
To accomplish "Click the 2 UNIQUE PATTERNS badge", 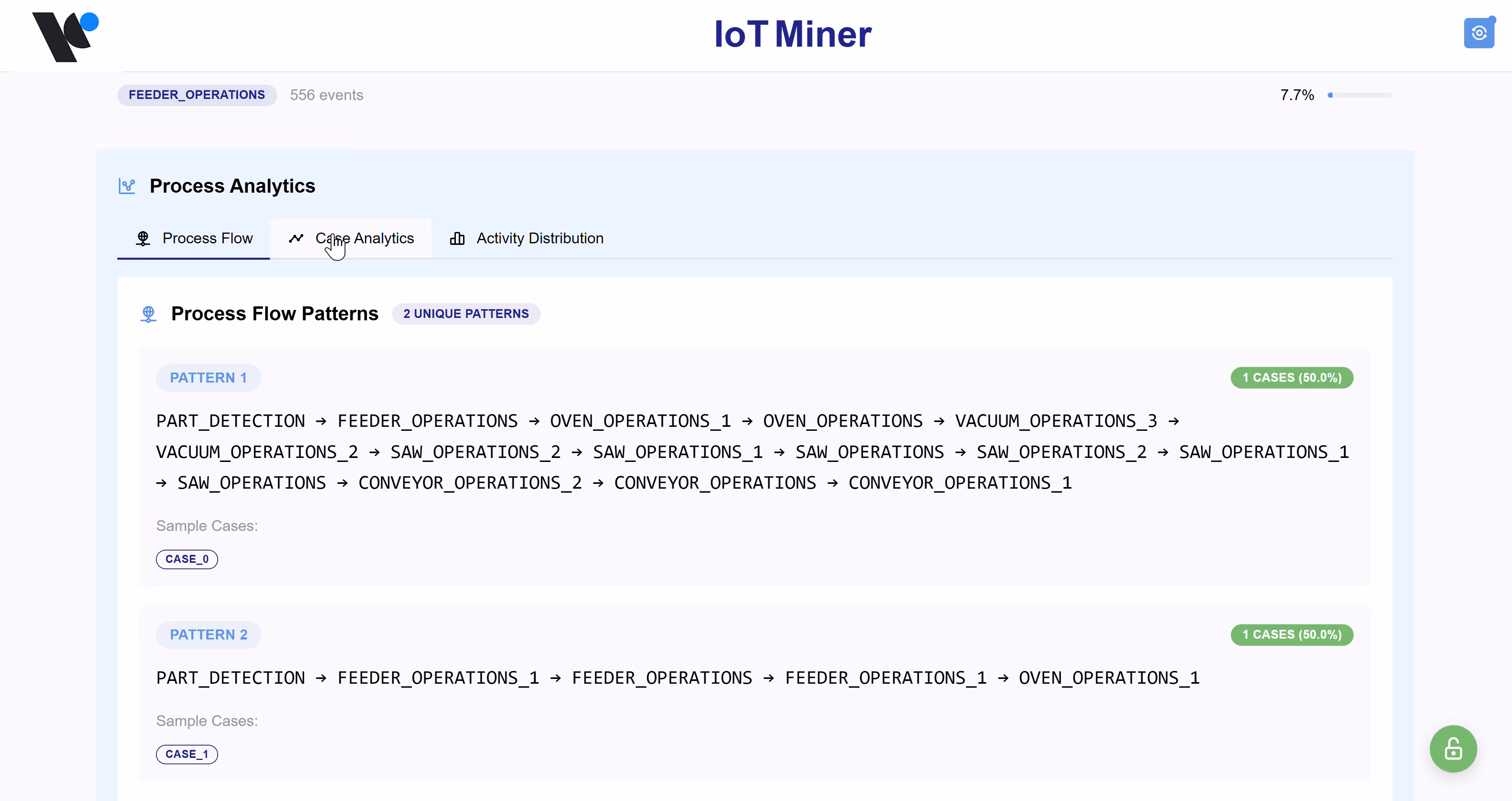I will click(x=466, y=314).
